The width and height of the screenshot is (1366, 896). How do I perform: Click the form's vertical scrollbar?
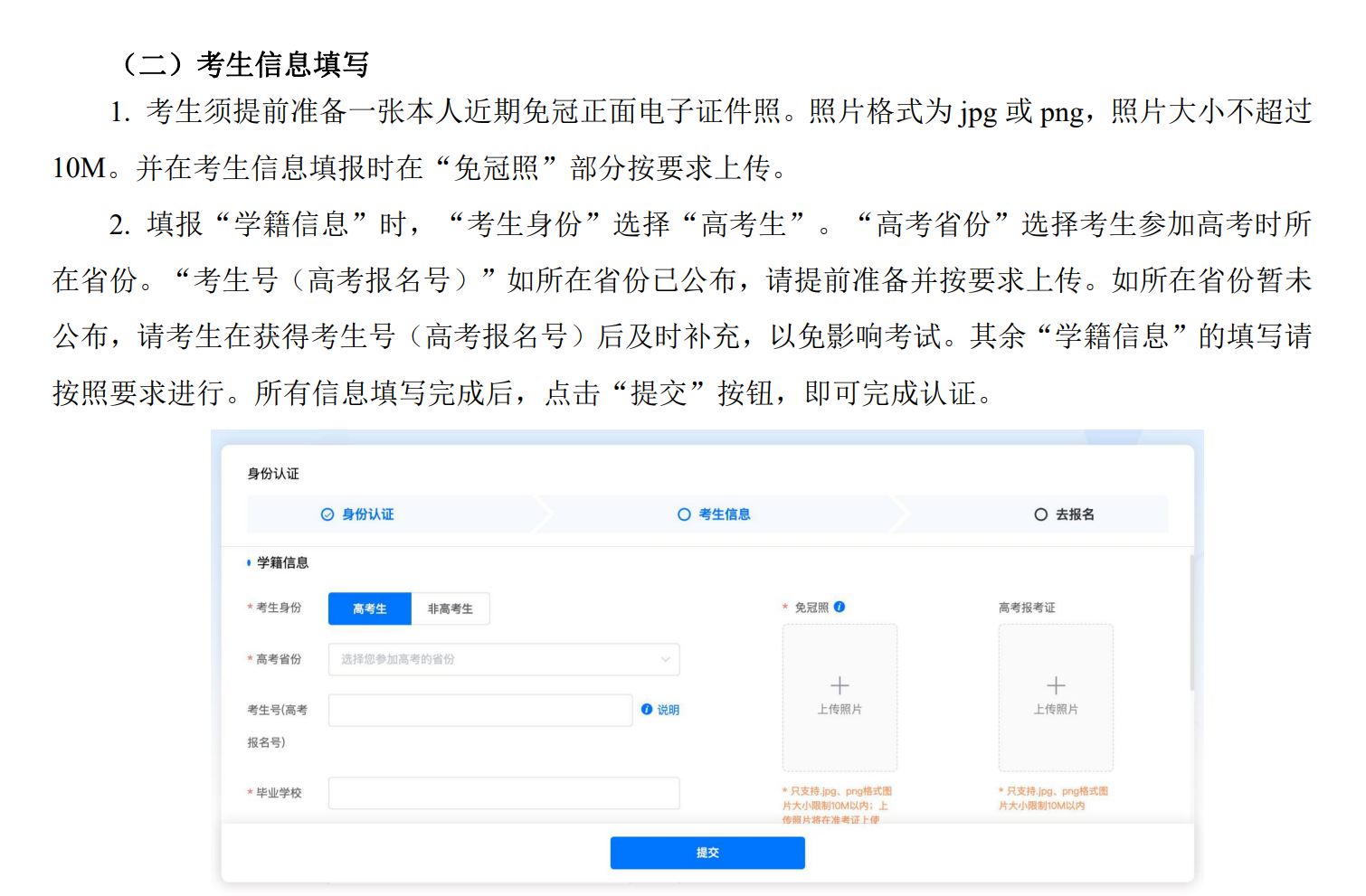(x=1191, y=624)
